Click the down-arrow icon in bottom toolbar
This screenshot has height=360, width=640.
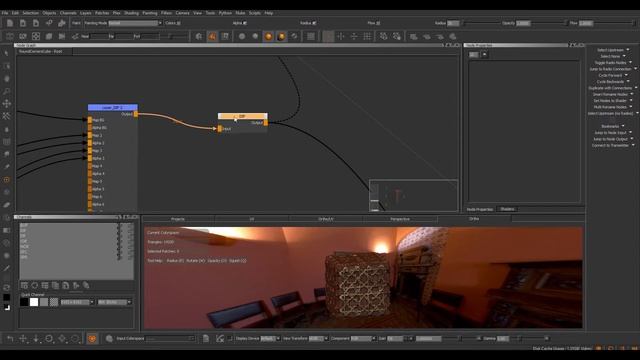(36, 338)
